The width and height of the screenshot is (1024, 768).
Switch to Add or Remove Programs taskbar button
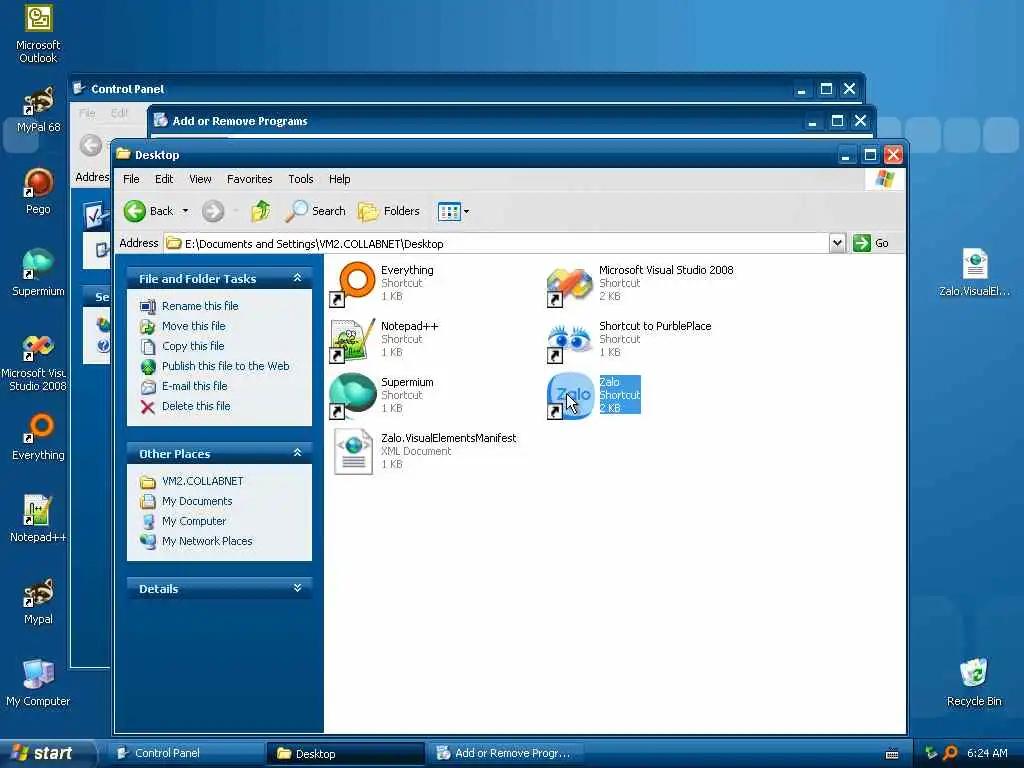point(505,753)
